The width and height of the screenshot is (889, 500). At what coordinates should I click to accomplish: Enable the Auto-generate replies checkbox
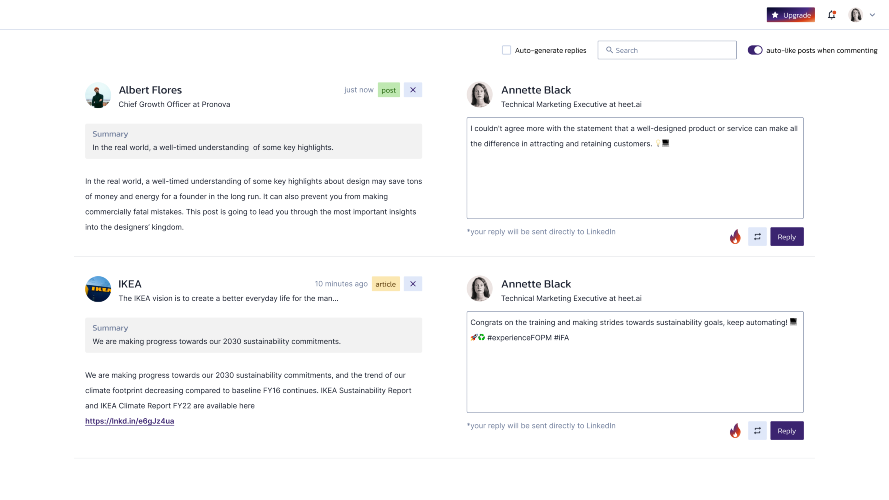tap(506, 50)
